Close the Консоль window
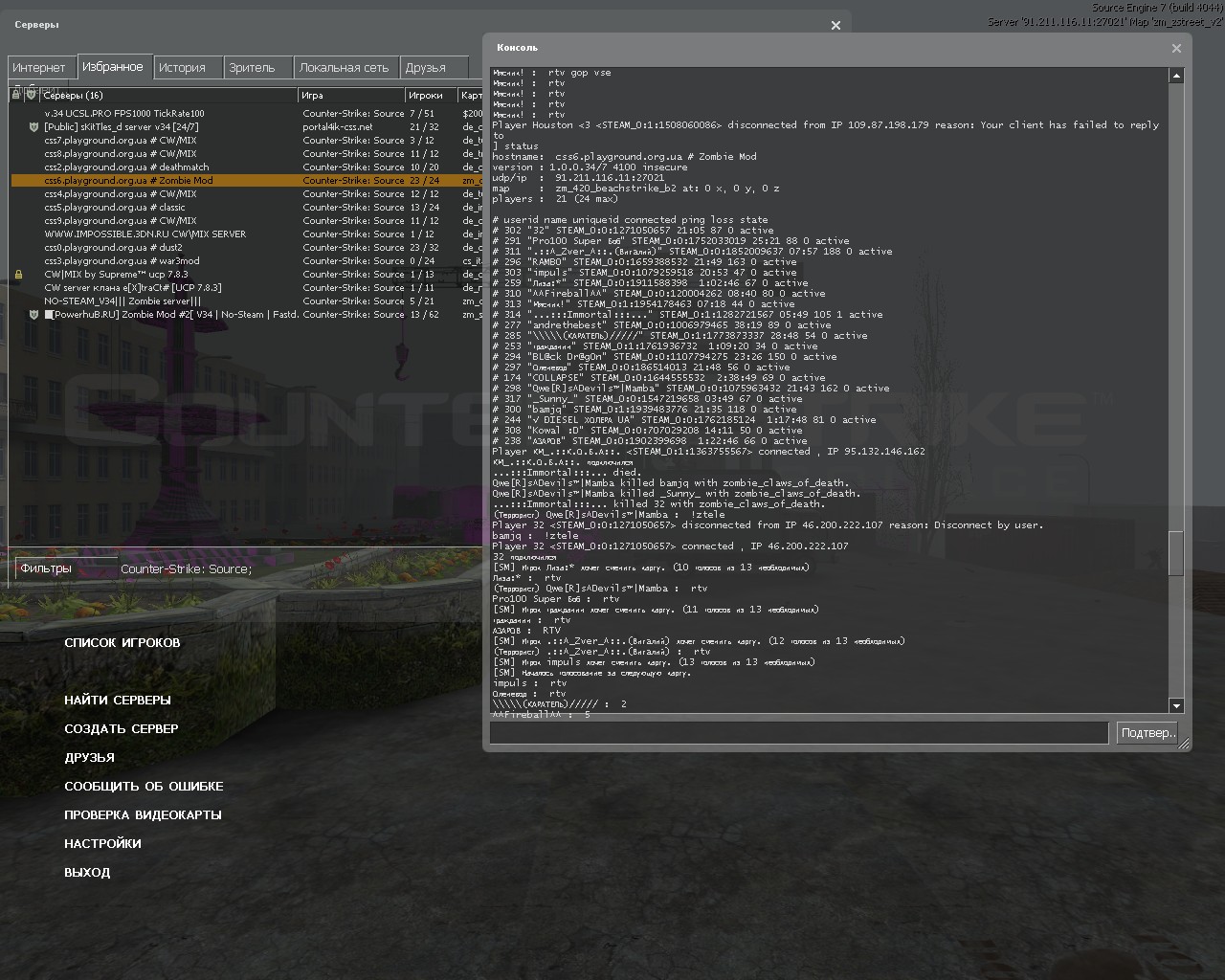The image size is (1225, 980). click(1176, 48)
